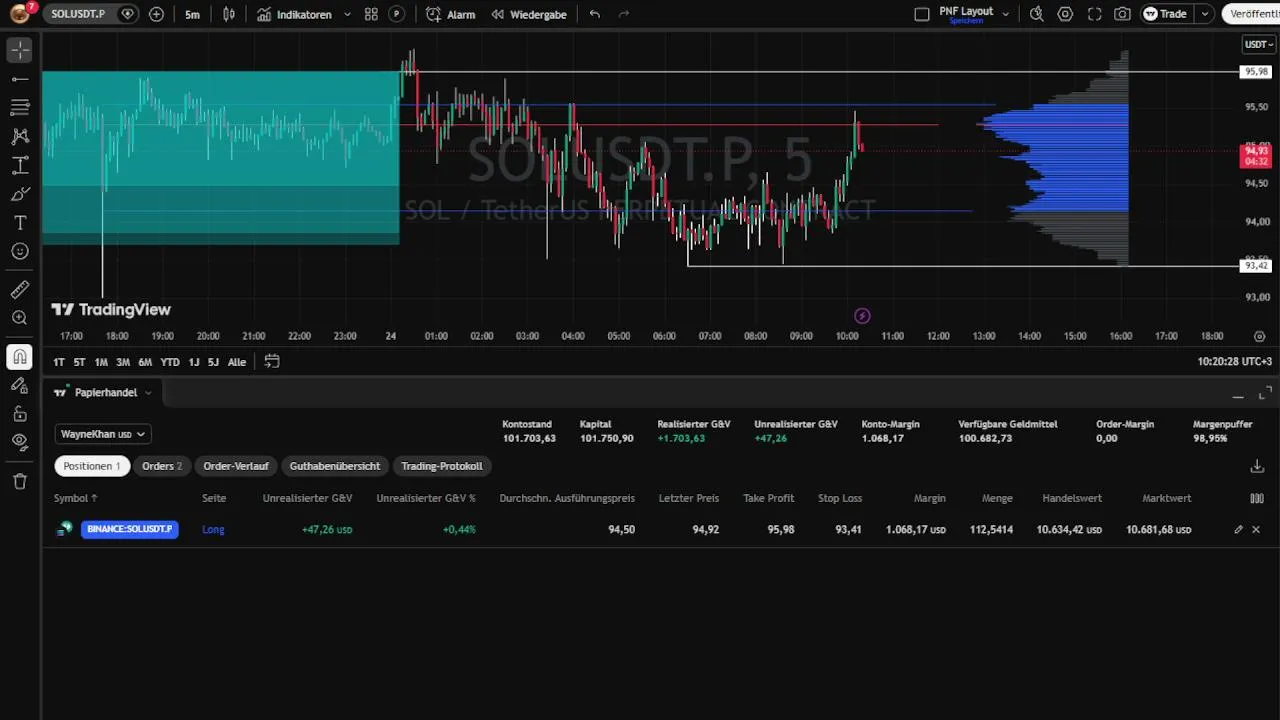
Task: Click the Trade button
Action: click(x=1166, y=14)
